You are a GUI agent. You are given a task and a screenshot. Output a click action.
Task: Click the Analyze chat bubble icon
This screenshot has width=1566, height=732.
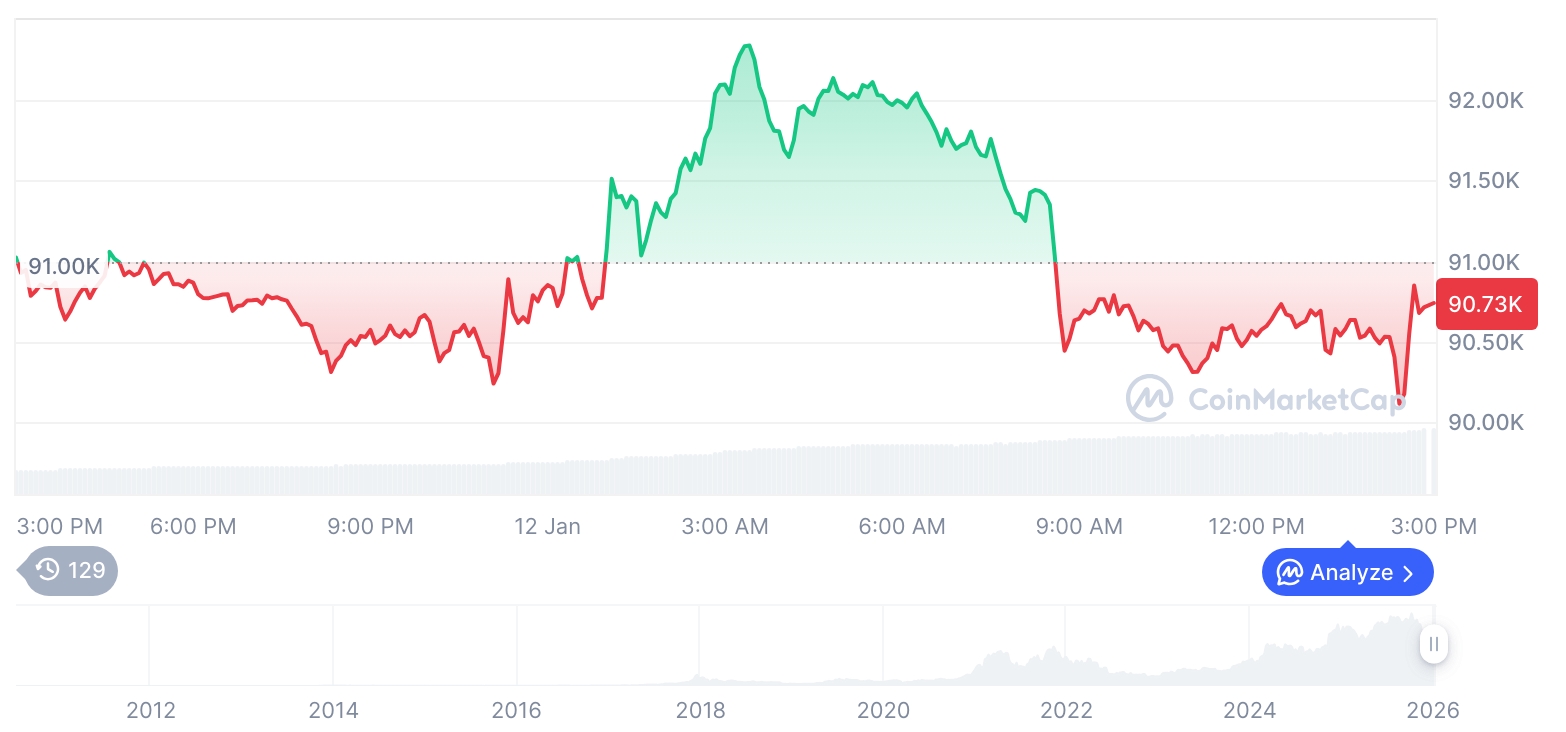click(1290, 573)
